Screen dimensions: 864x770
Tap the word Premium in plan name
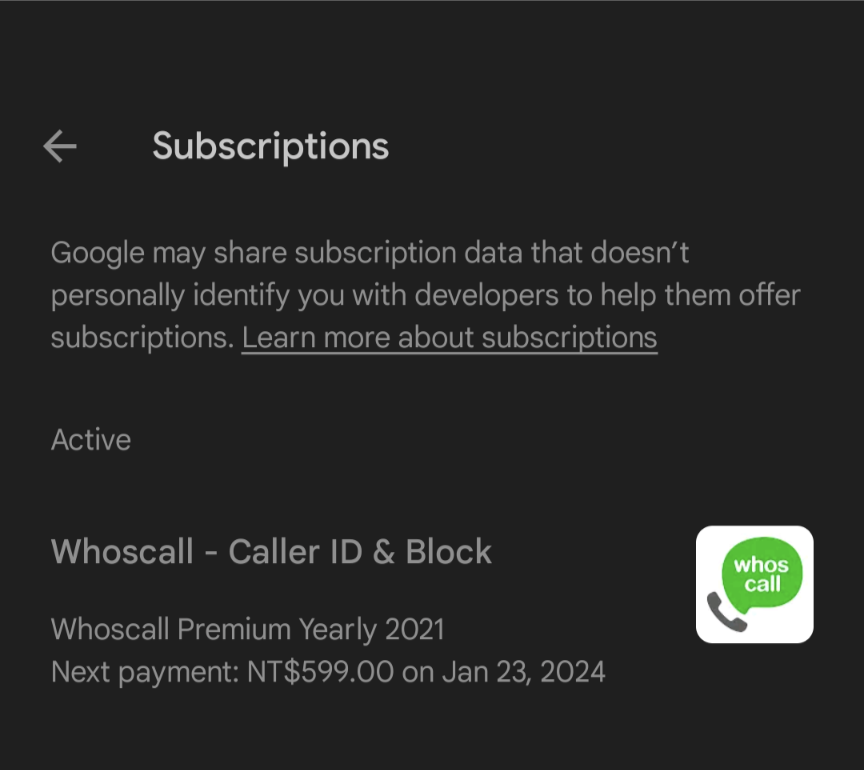(x=234, y=629)
